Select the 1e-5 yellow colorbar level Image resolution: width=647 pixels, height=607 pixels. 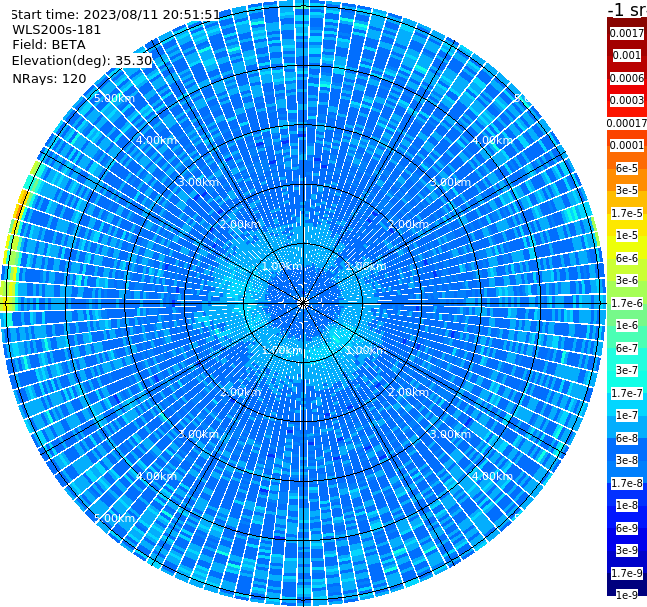(x=627, y=235)
